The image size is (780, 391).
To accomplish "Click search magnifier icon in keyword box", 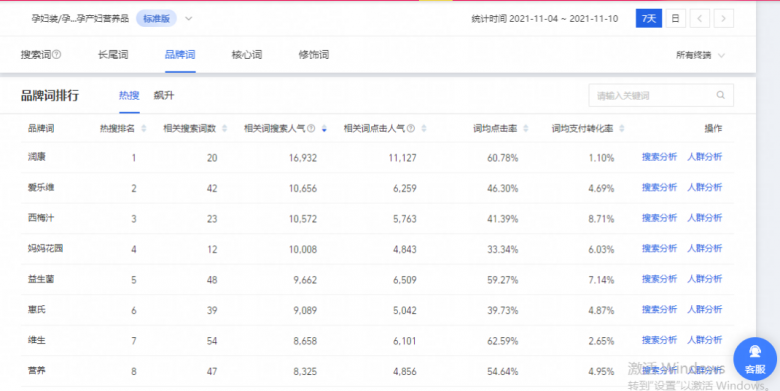I will click(x=720, y=95).
